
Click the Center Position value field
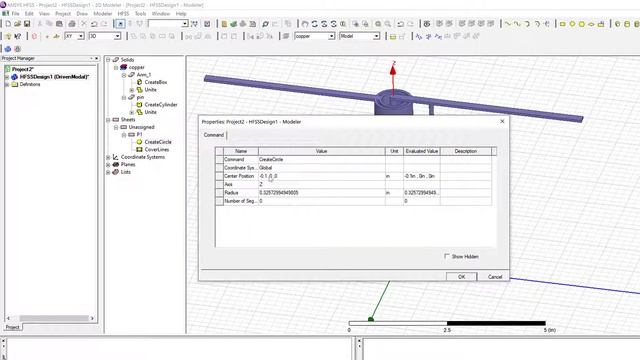322,176
